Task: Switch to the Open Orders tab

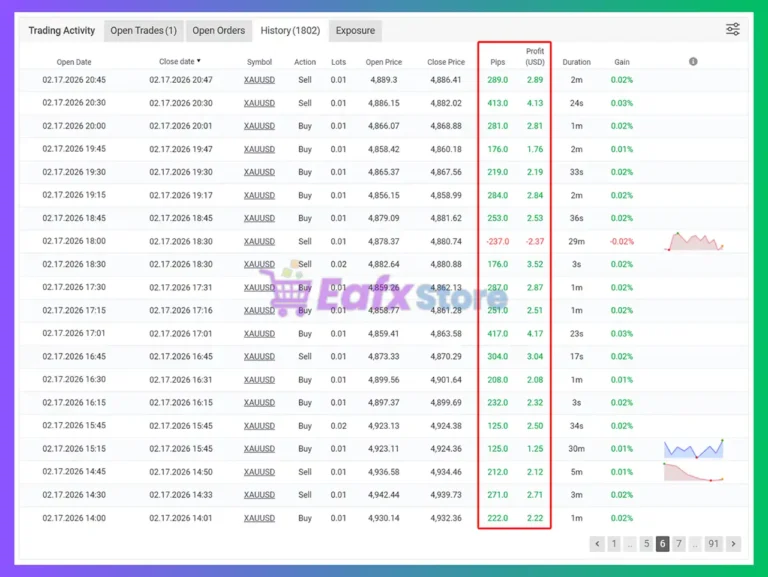Action: pyautogui.click(x=218, y=31)
